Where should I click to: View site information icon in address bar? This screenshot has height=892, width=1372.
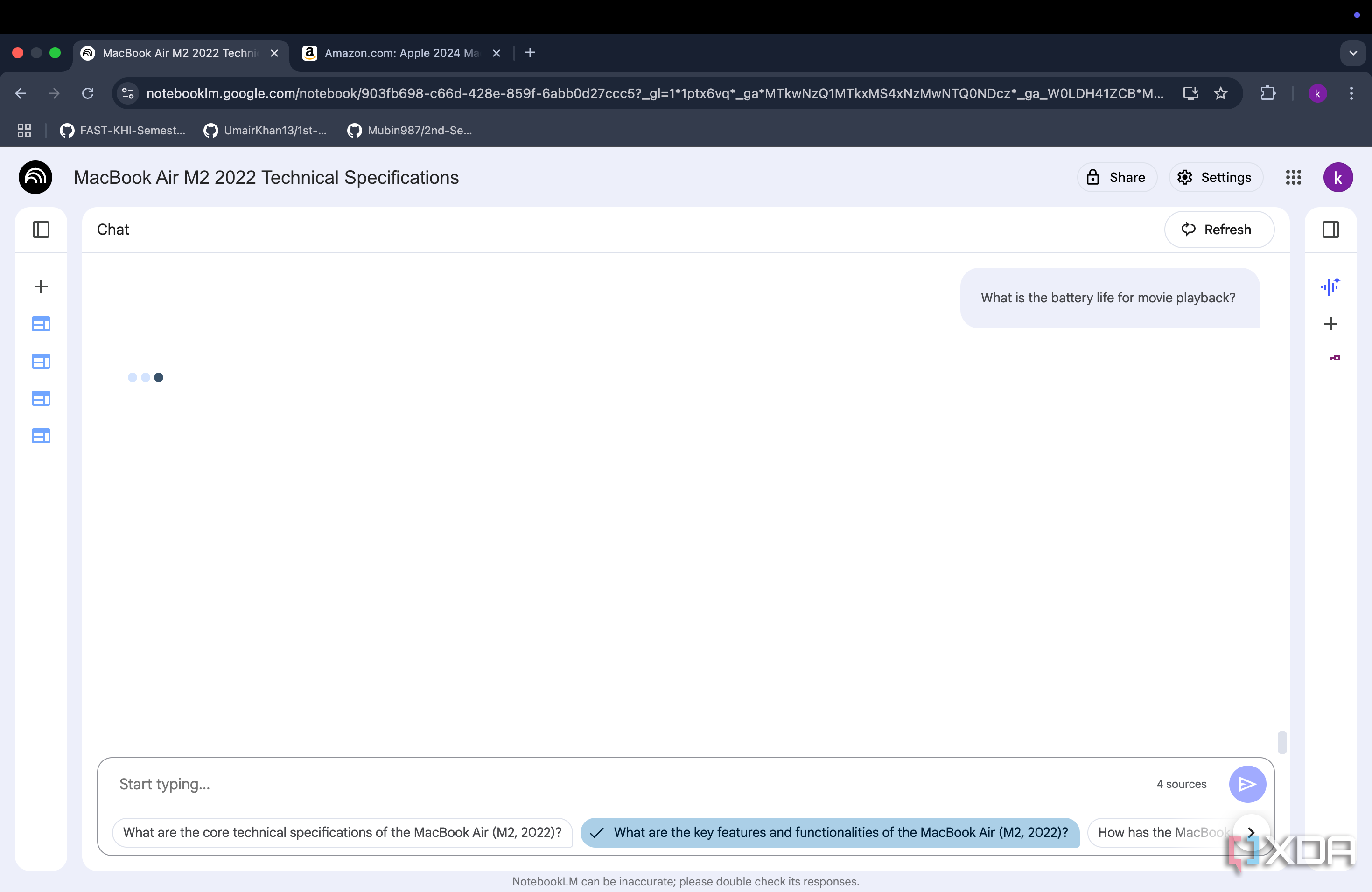pyautogui.click(x=127, y=93)
